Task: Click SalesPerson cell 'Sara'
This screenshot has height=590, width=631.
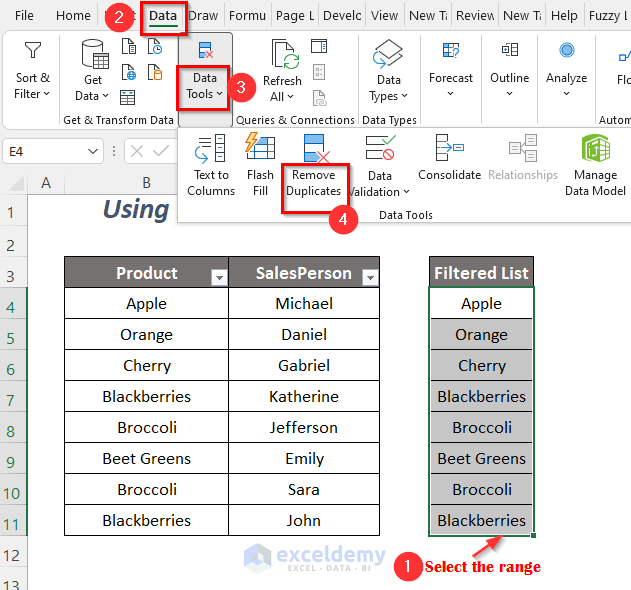Action: tap(304, 489)
